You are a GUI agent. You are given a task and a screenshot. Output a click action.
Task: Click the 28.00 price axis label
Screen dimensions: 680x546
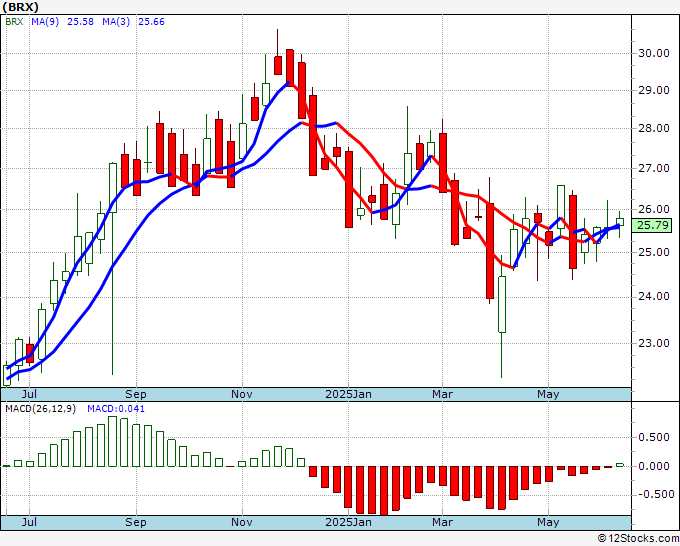(654, 128)
